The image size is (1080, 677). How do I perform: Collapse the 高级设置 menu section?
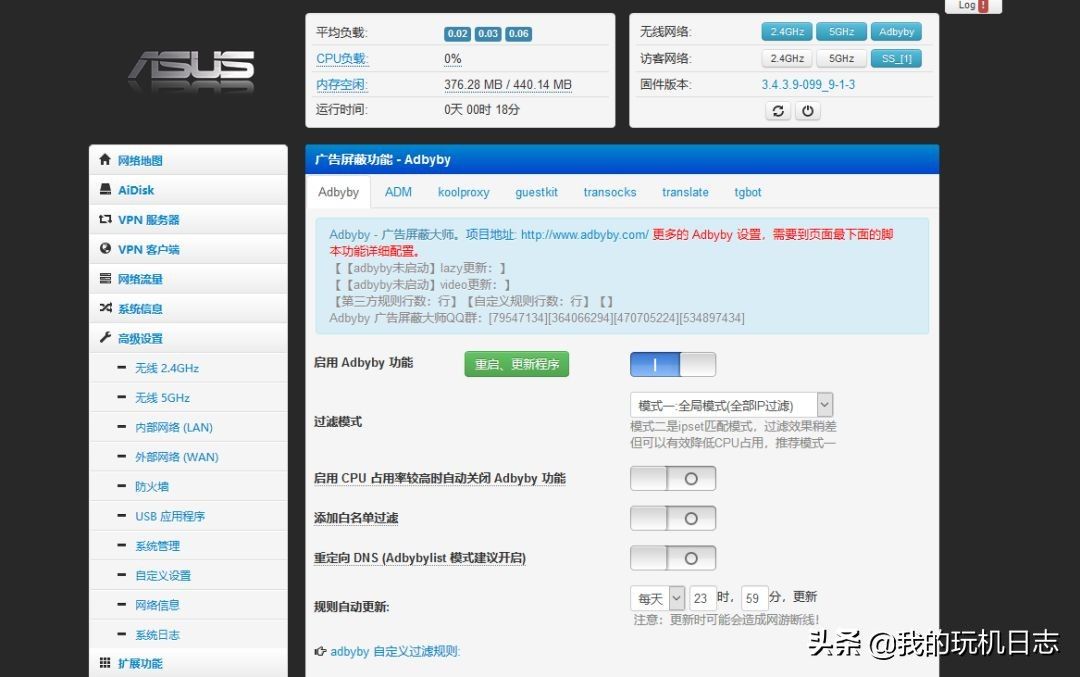(188, 338)
